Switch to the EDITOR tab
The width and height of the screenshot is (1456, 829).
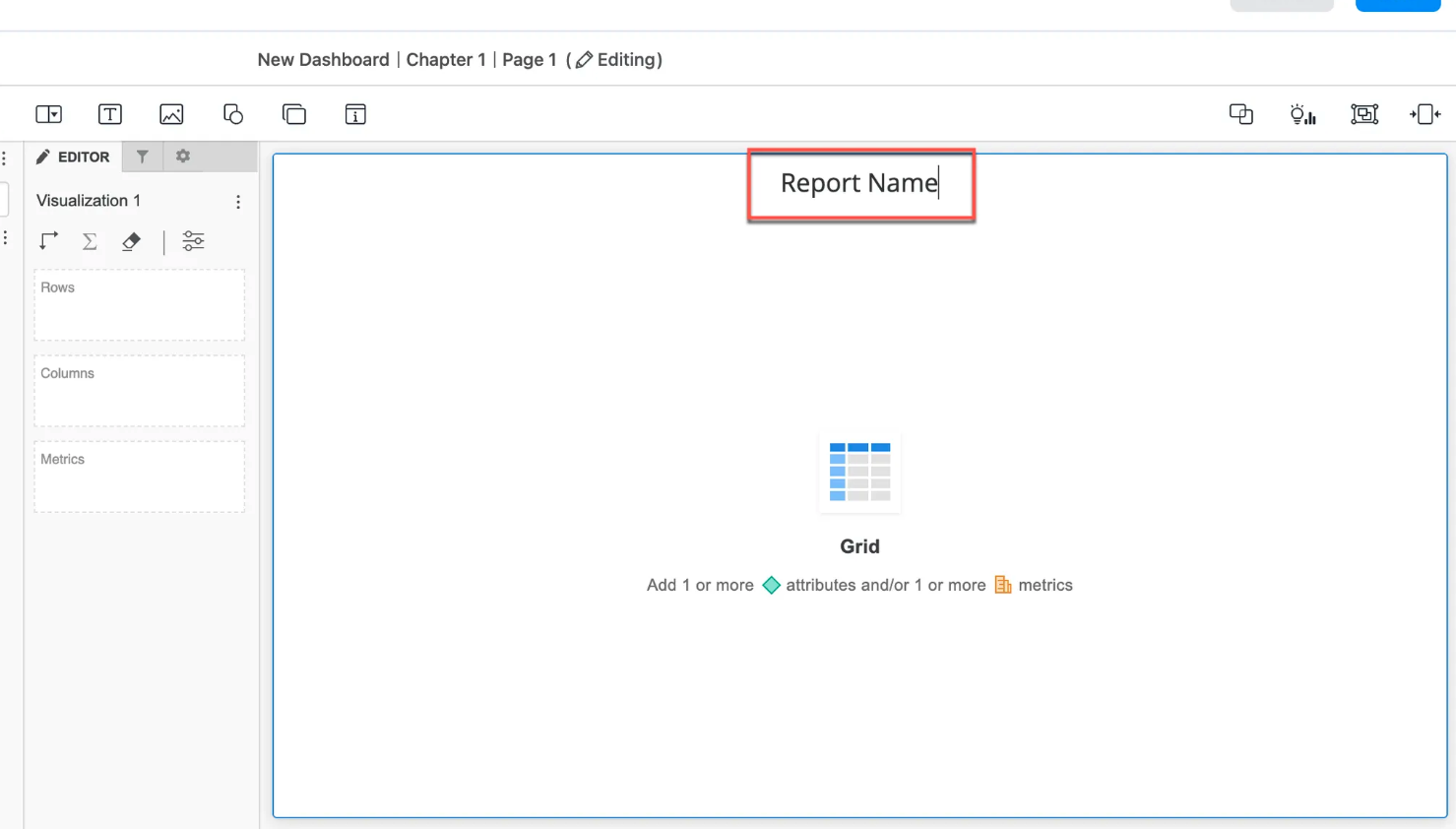click(x=73, y=157)
